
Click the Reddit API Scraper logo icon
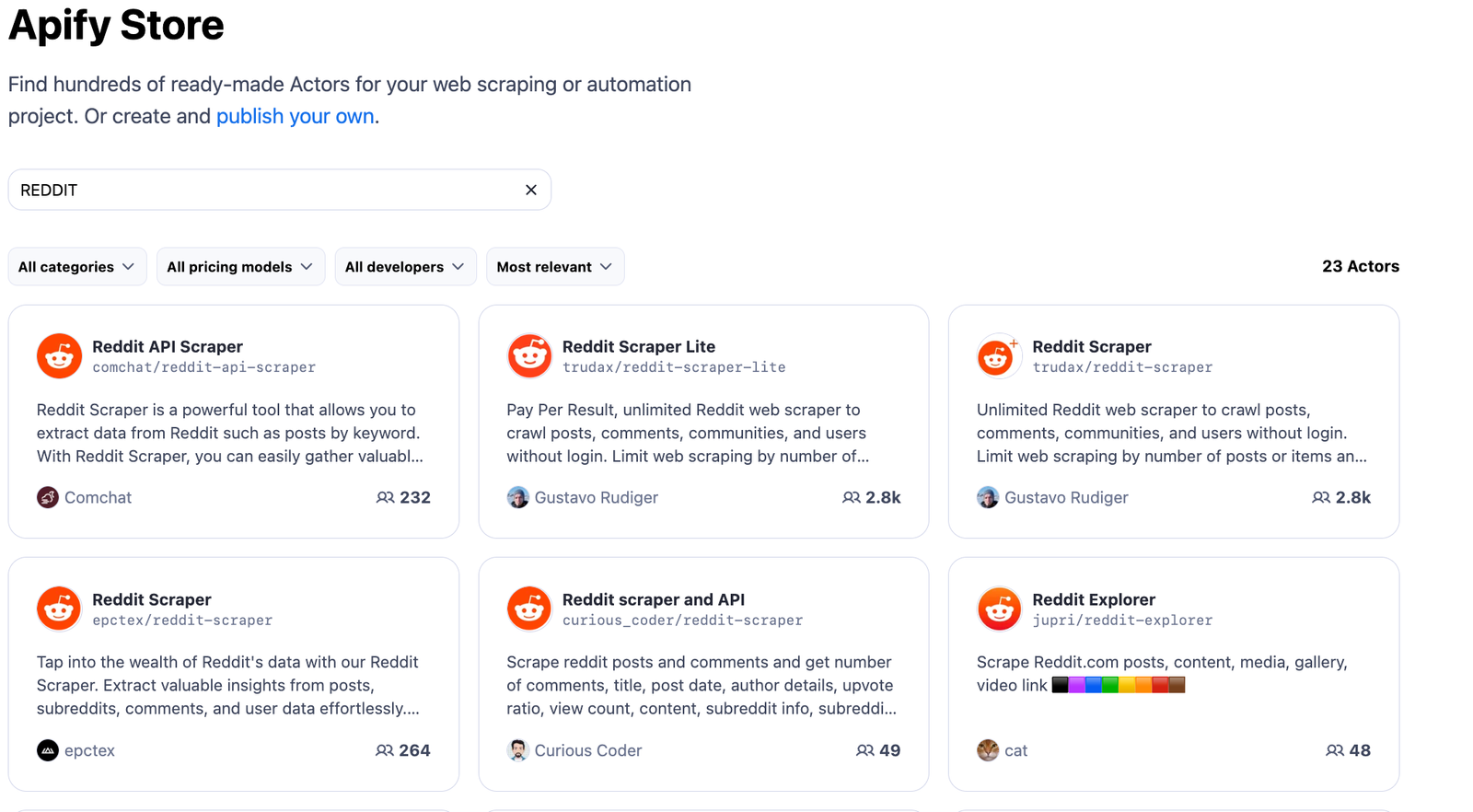59,356
